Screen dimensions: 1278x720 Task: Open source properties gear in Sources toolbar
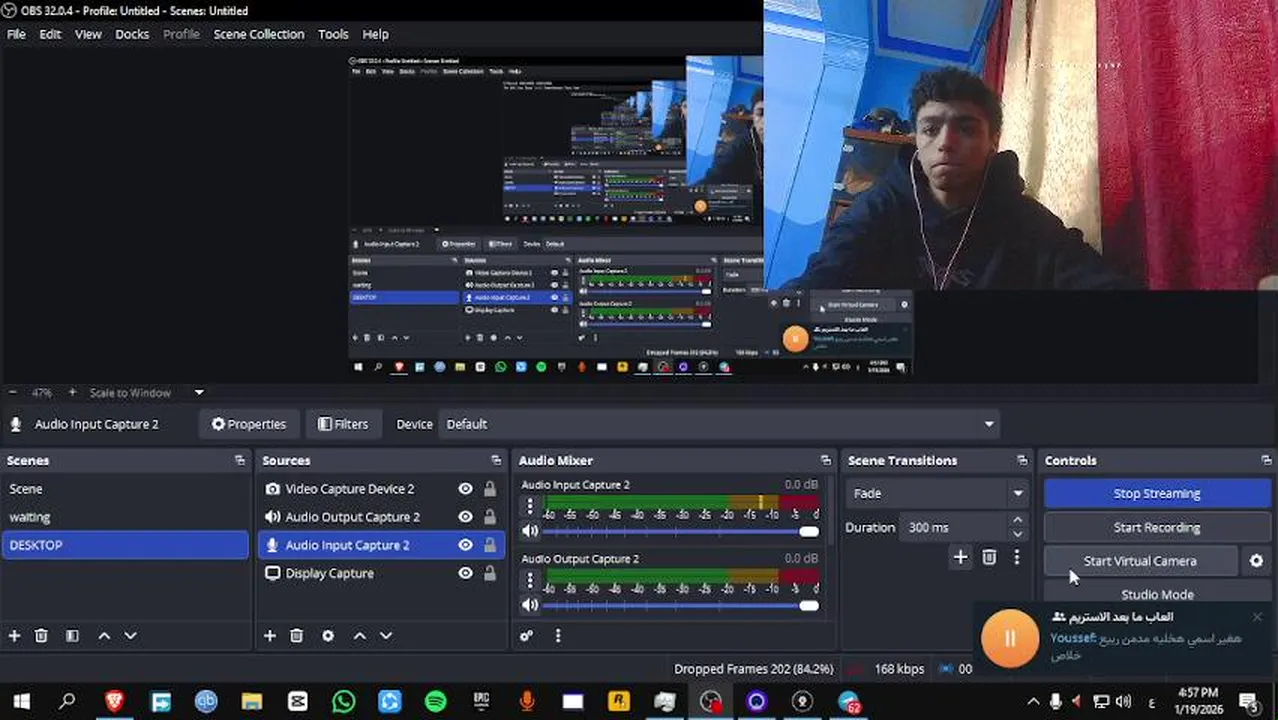coord(328,636)
